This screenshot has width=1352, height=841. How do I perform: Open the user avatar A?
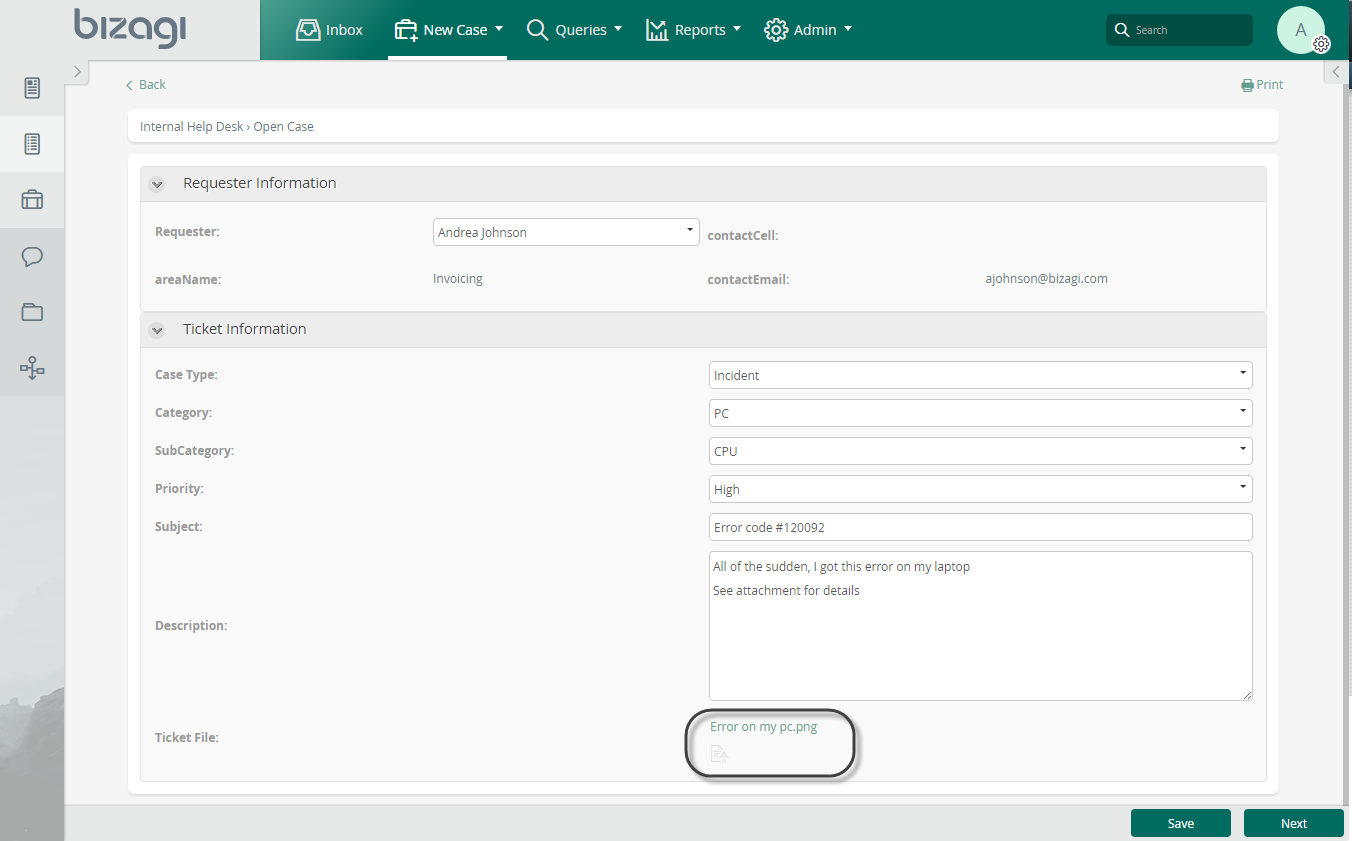[1300, 30]
